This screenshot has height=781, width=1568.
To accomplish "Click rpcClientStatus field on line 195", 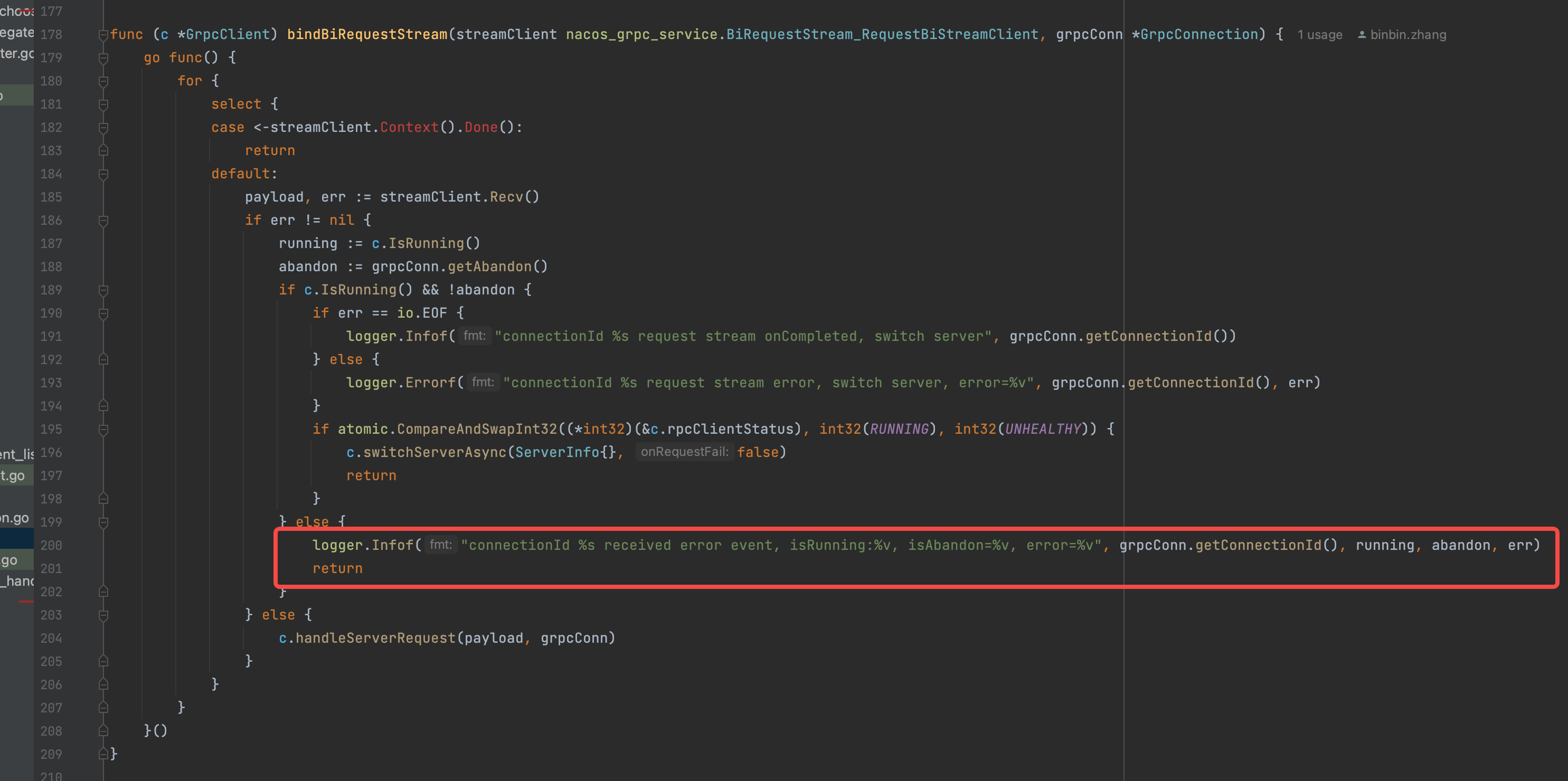I will (x=731, y=429).
